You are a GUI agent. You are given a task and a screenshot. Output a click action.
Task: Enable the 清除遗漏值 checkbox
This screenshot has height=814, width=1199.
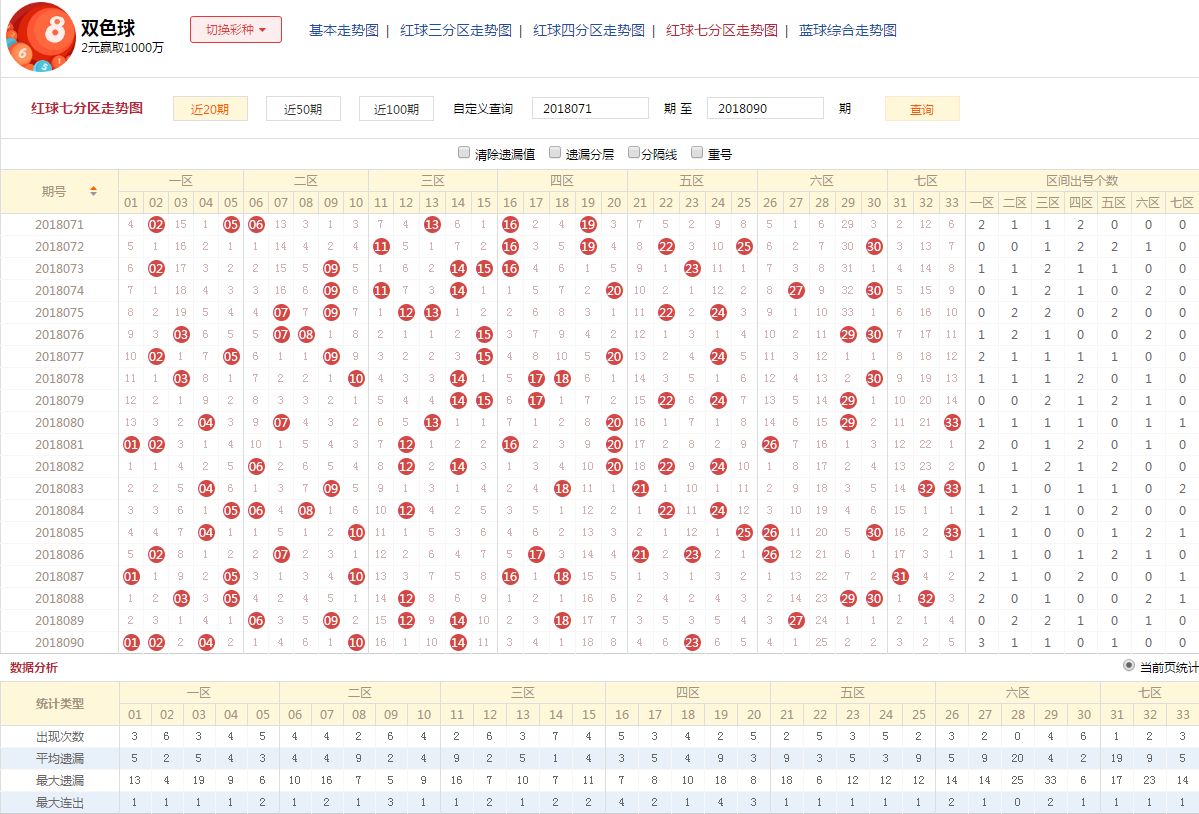[x=463, y=152]
